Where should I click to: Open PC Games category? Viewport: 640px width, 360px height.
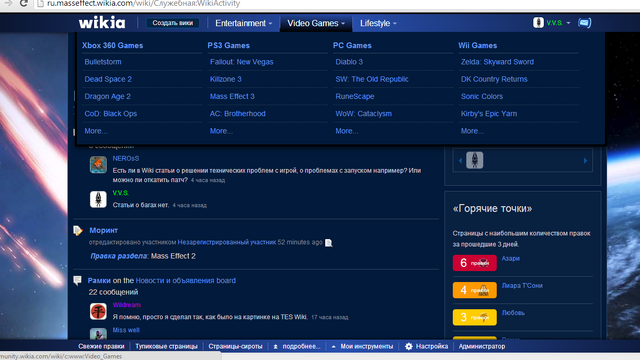(x=352, y=45)
